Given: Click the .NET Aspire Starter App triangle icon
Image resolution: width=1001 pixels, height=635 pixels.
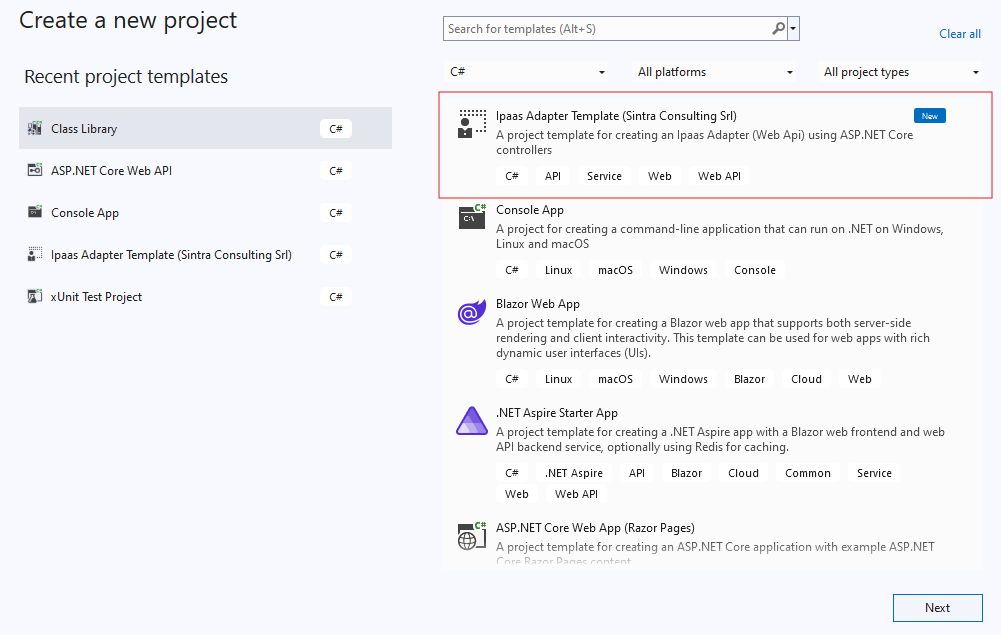Looking at the screenshot, I should pyautogui.click(x=470, y=421).
